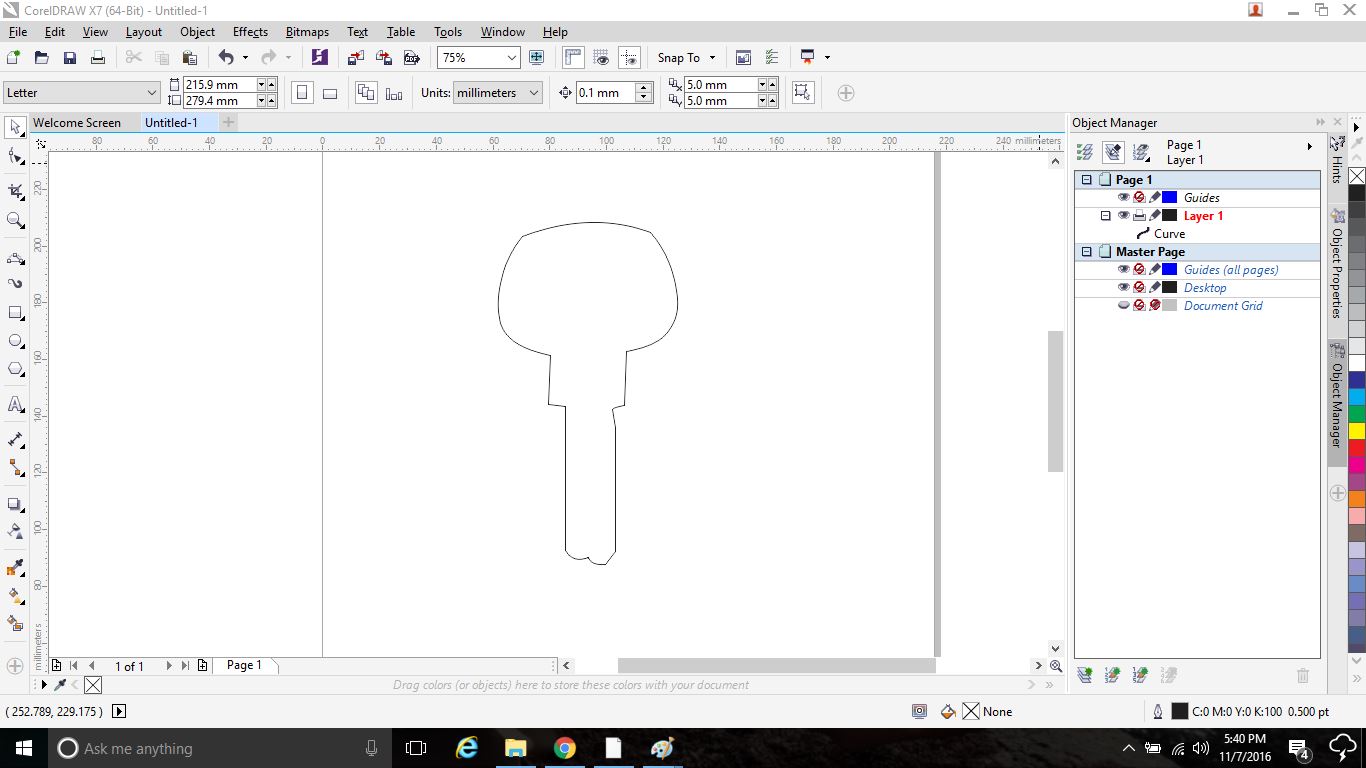The width and height of the screenshot is (1366, 768).
Task: Select the Crop tool
Action: (x=15, y=190)
